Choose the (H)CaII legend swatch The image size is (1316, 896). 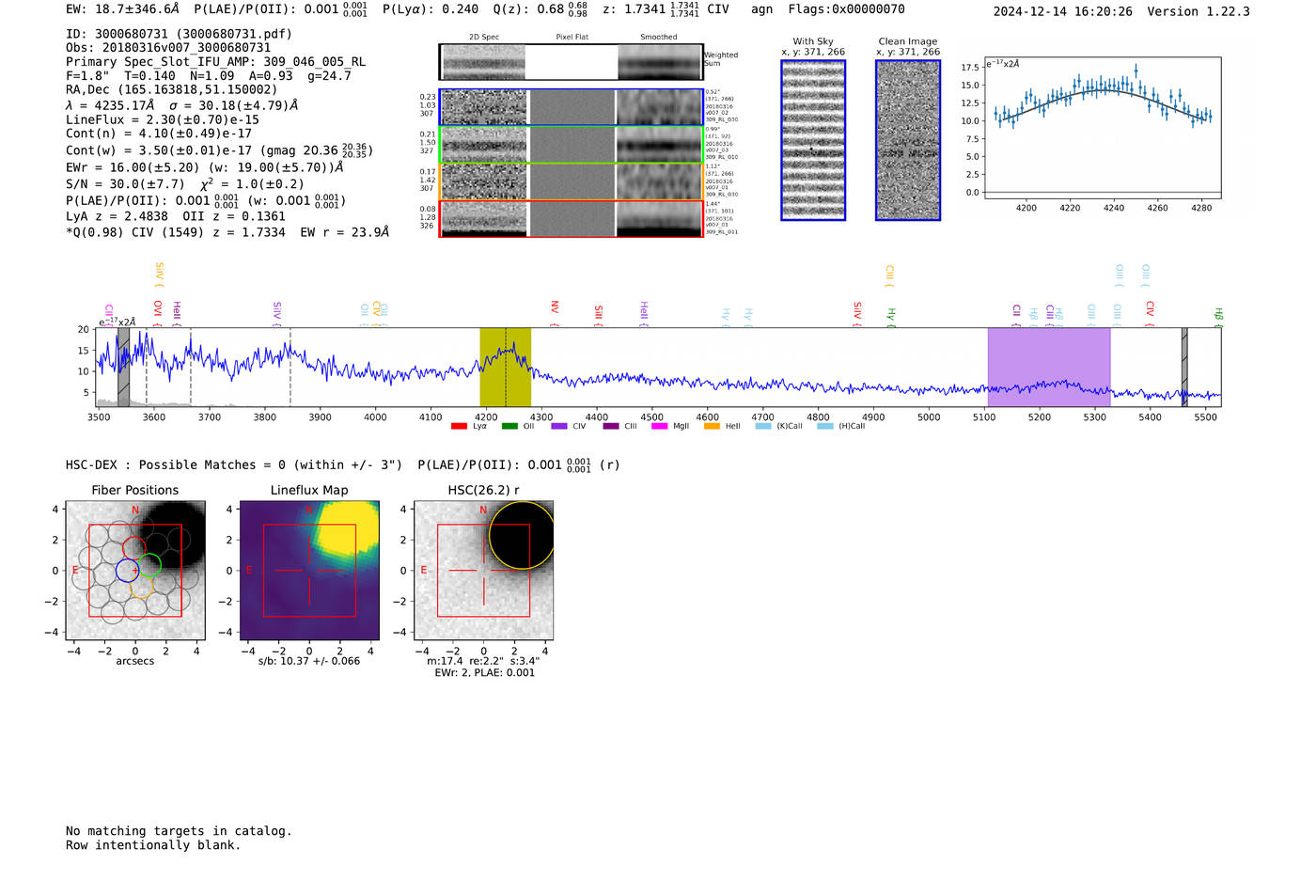pos(825,426)
